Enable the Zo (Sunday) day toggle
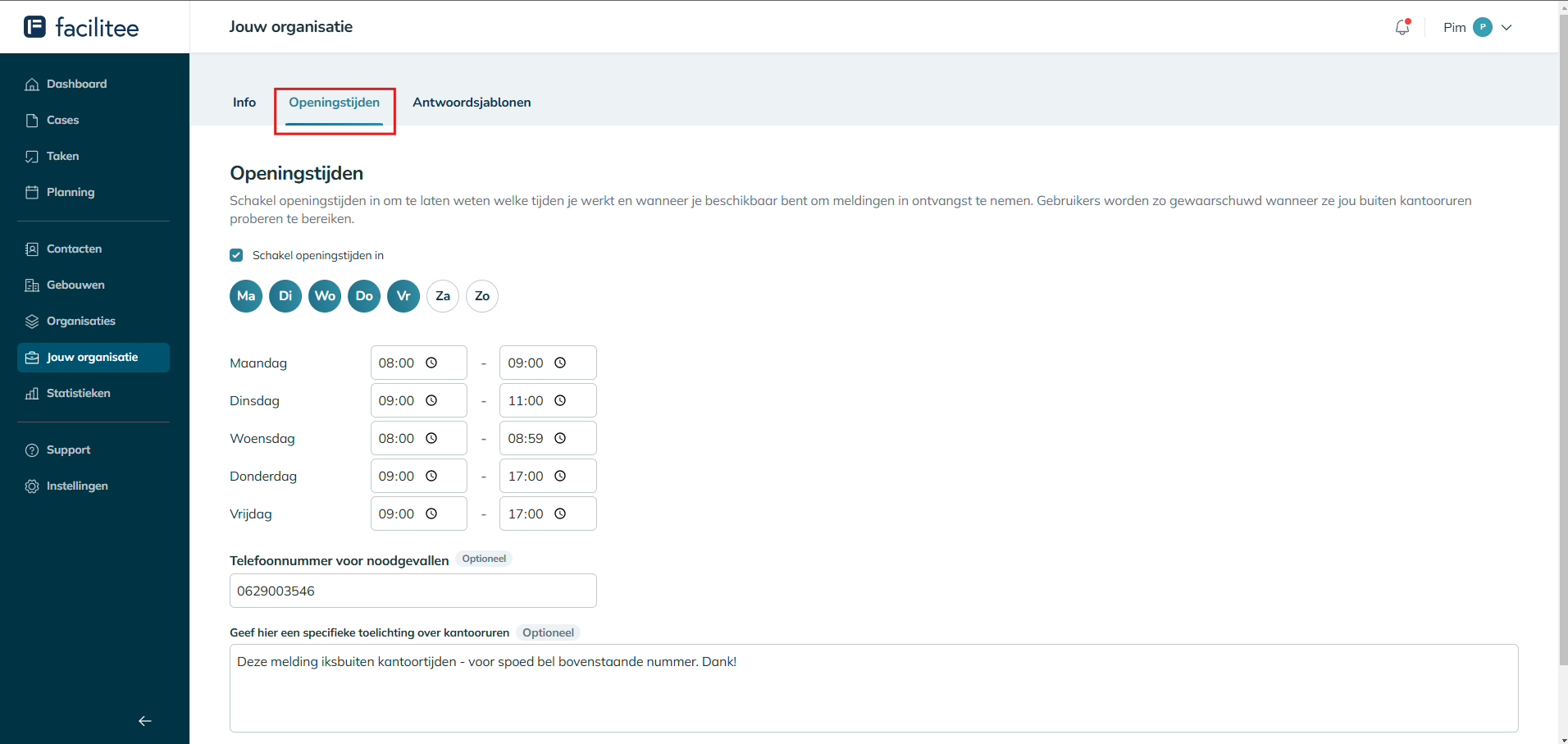This screenshot has height=744, width=1568. 482,296
